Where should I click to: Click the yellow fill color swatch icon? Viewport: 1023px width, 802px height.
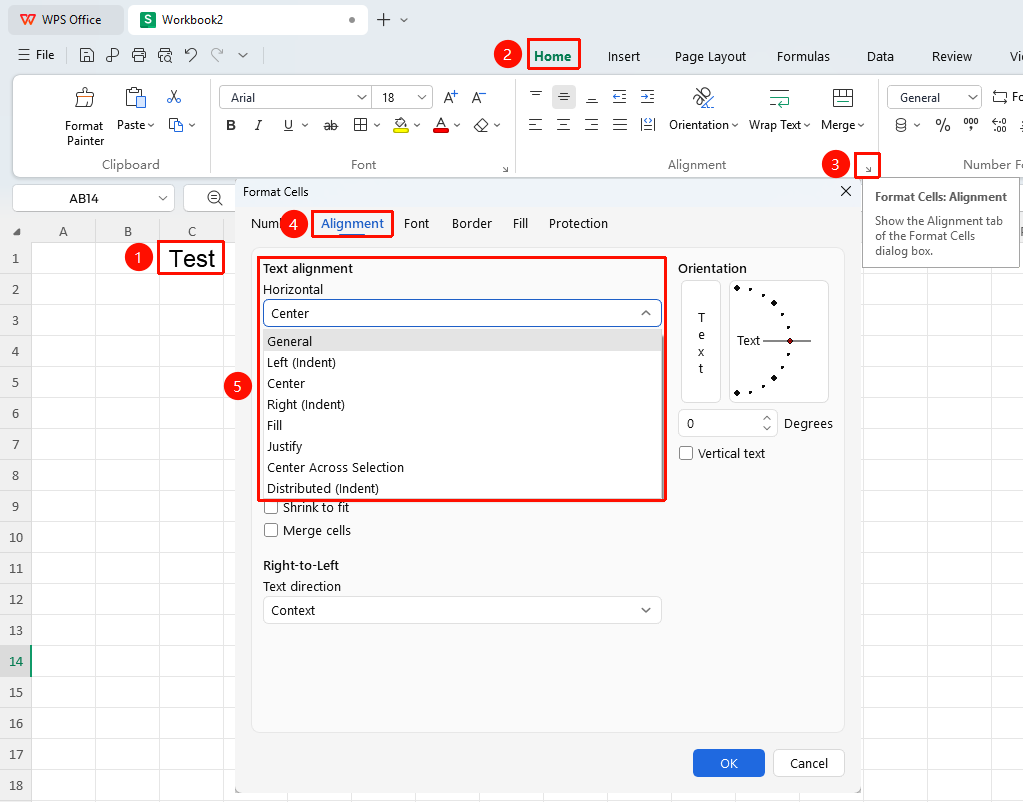401,125
